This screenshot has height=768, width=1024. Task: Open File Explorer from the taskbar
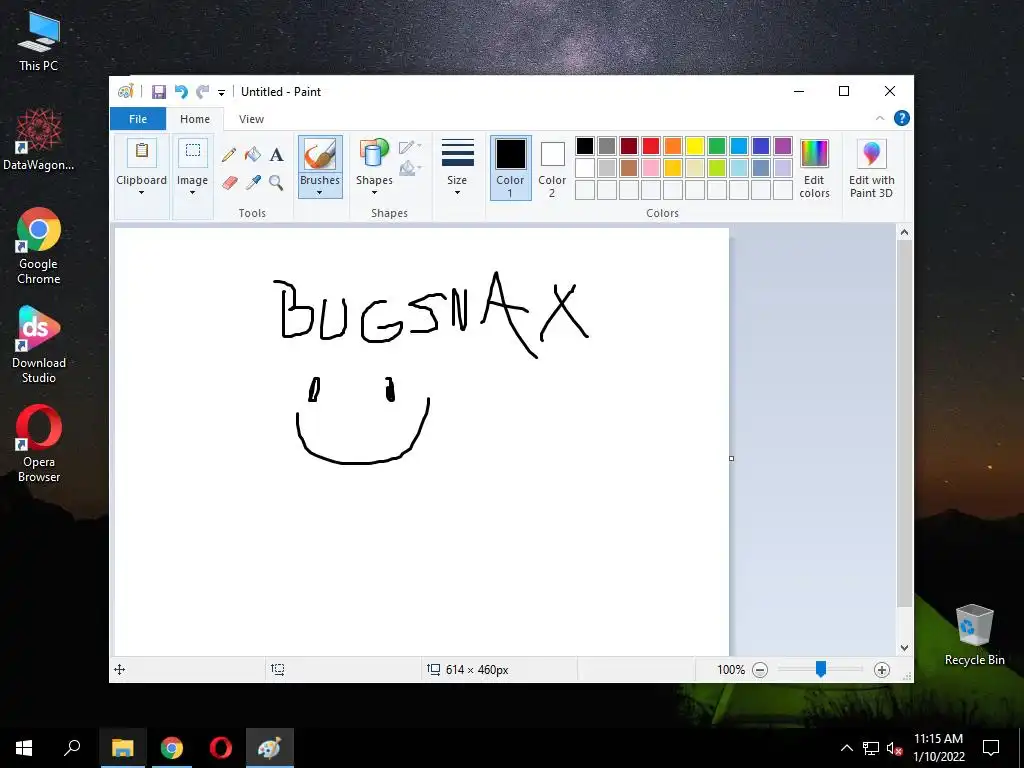tap(123, 748)
